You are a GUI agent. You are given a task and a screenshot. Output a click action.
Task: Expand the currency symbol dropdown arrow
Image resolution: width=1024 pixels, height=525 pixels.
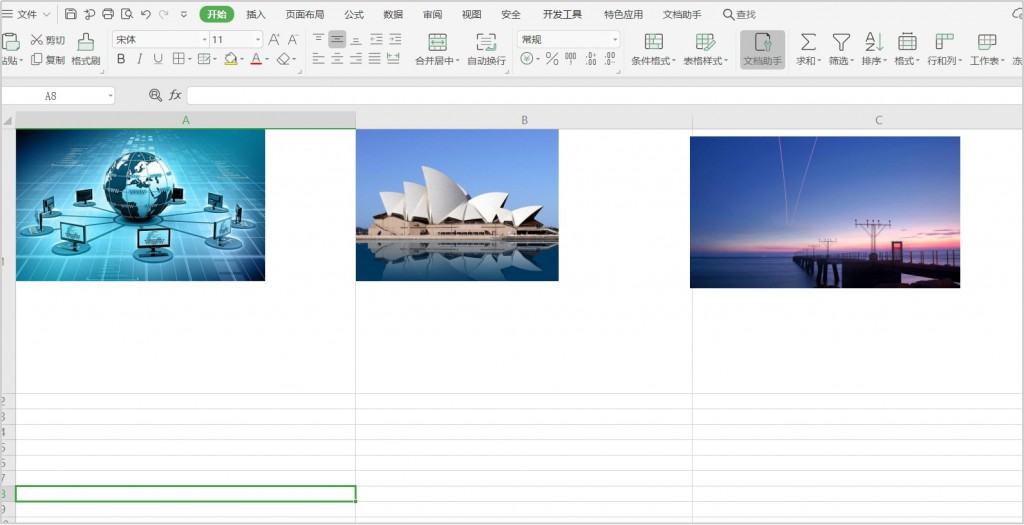pos(538,59)
